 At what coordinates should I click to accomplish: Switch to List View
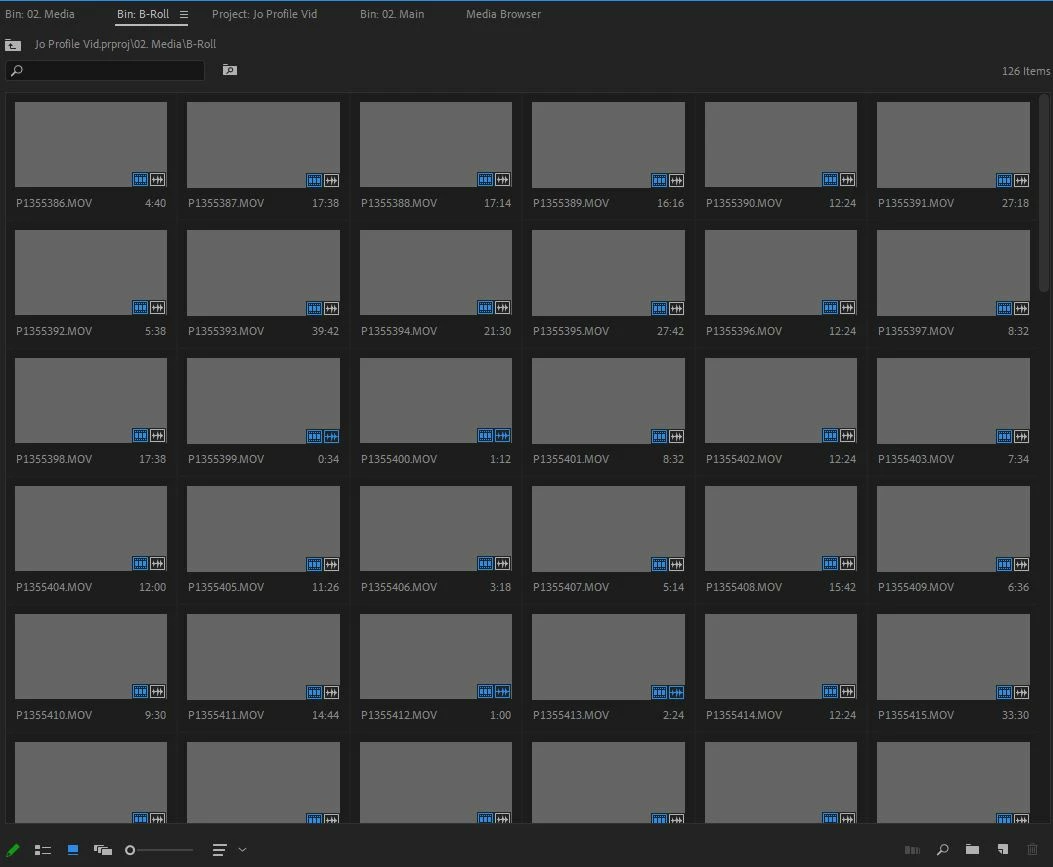(x=43, y=850)
